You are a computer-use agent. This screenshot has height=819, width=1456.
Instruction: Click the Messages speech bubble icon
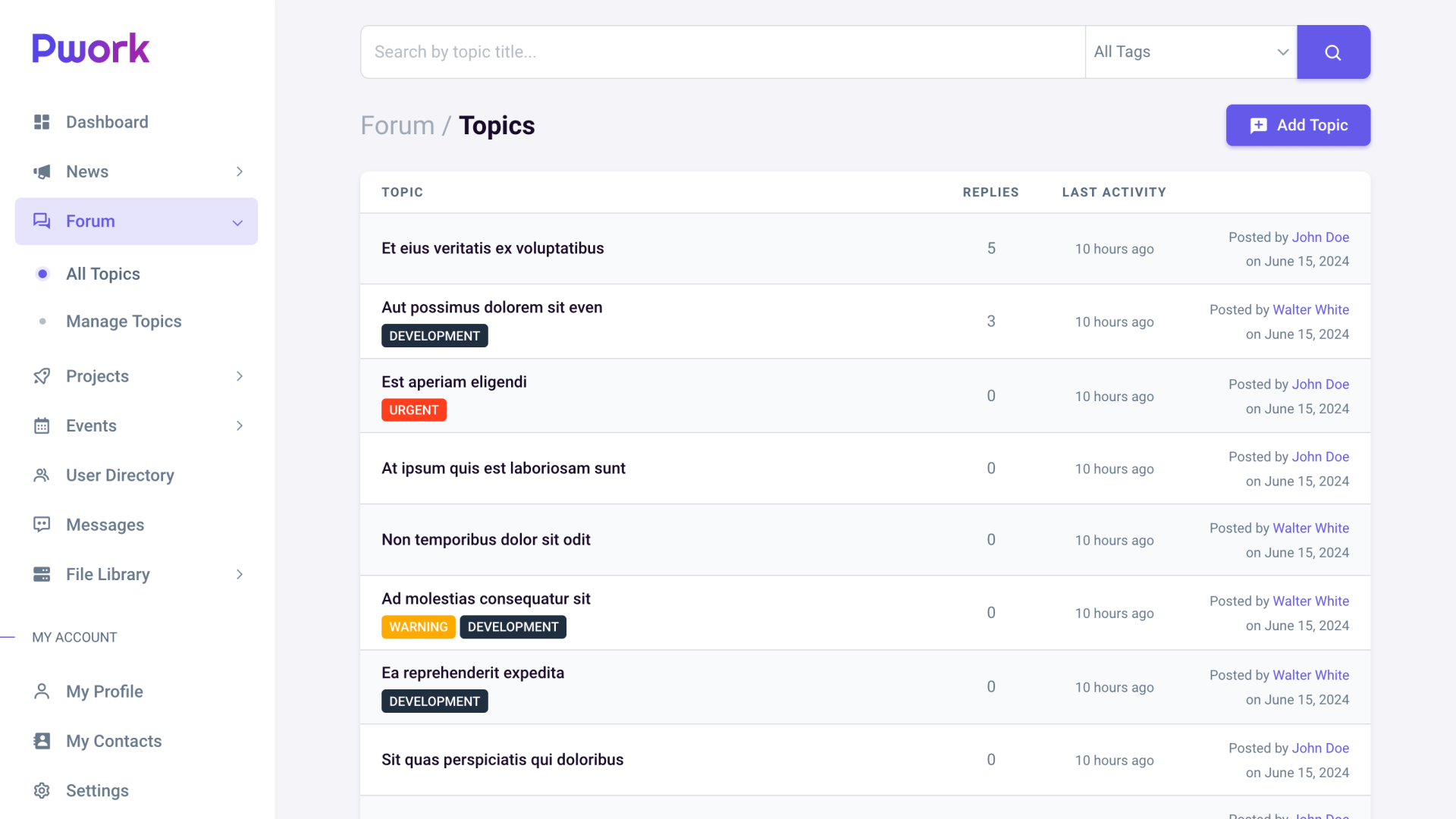pyautogui.click(x=42, y=524)
